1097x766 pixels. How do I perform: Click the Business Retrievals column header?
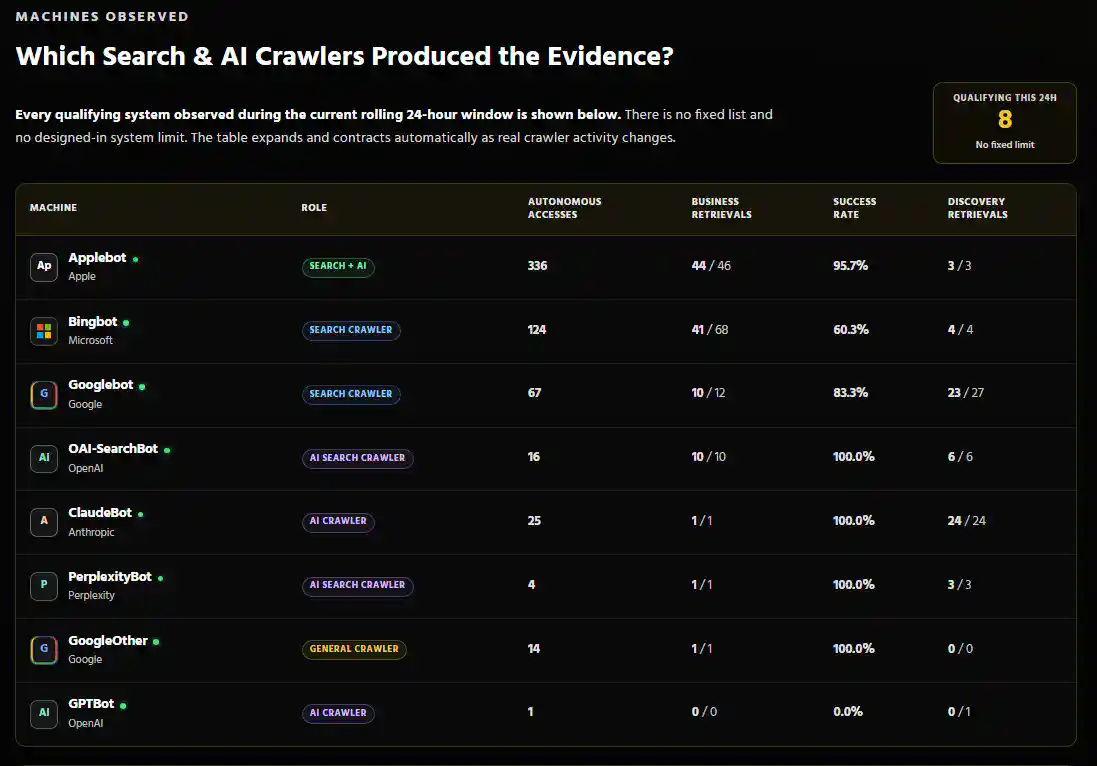click(721, 208)
